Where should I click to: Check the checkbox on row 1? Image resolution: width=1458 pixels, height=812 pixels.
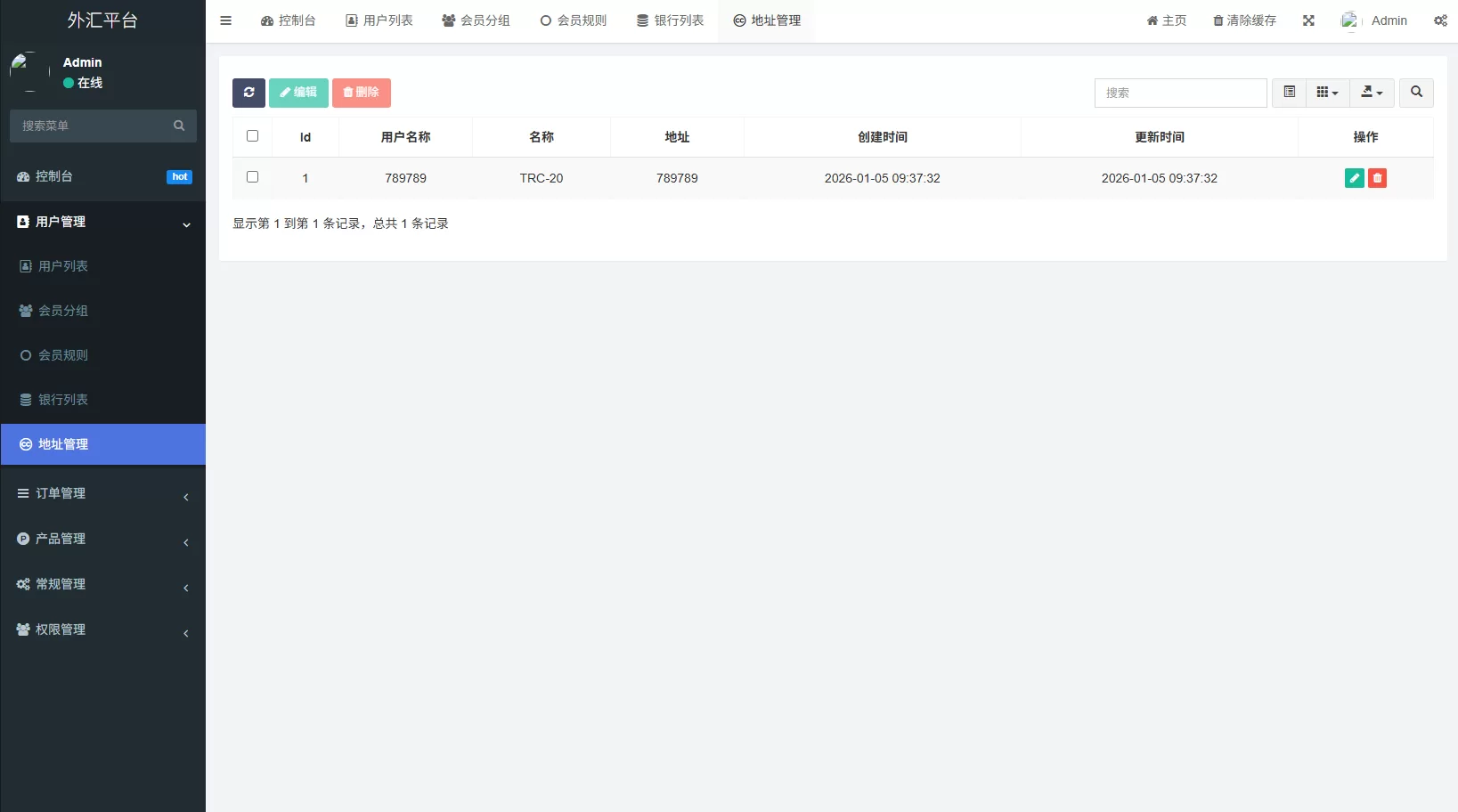(252, 177)
